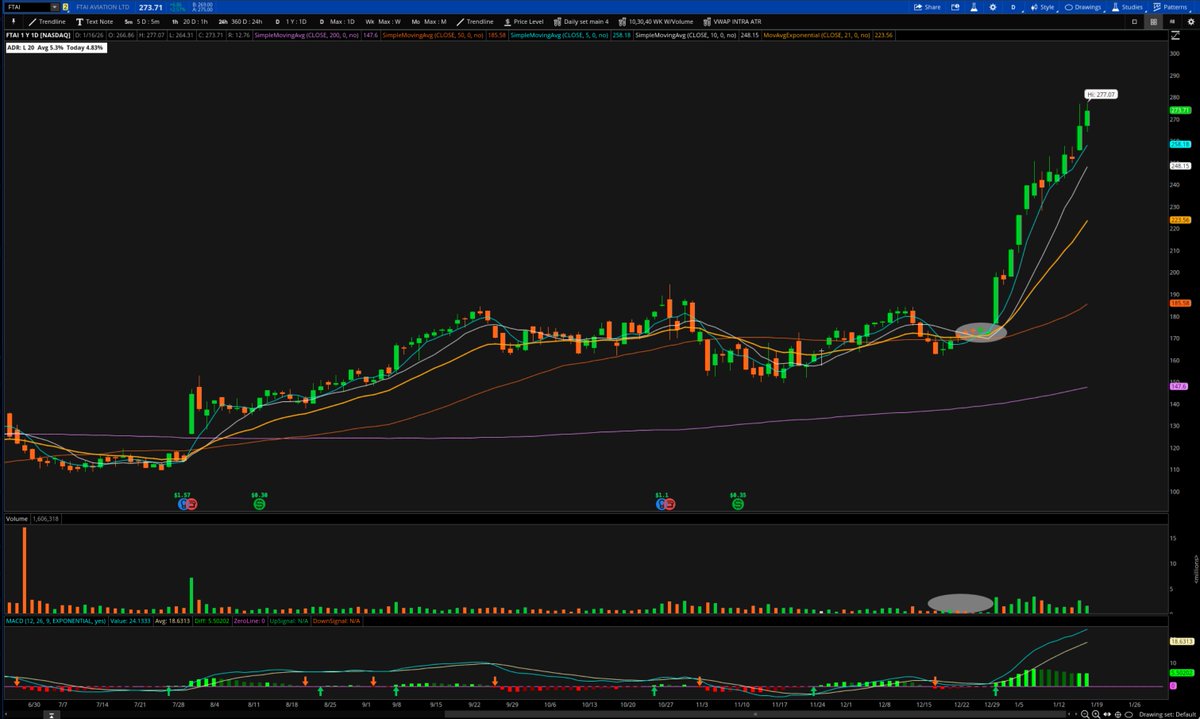Click the green dividend icon under $0.35
The height and width of the screenshot is (719, 1200).
(x=738, y=505)
